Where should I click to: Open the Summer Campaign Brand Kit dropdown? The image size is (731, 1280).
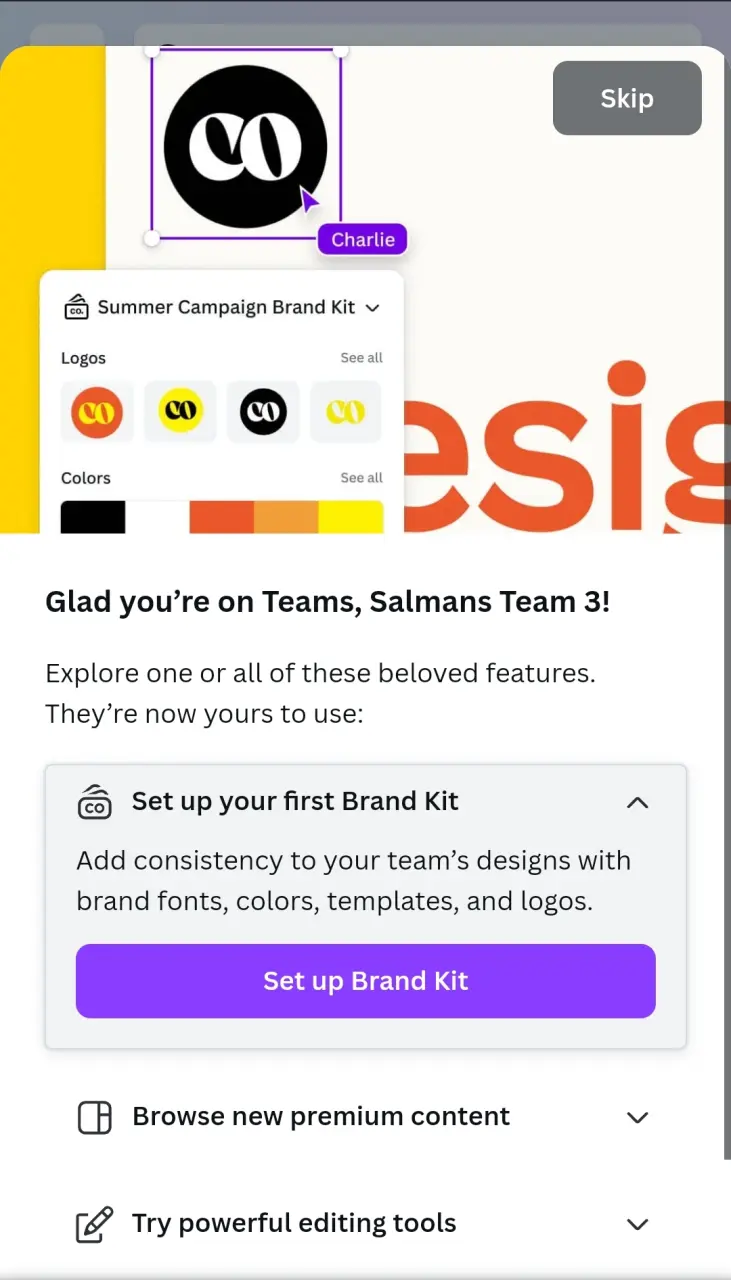pyautogui.click(x=373, y=308)
